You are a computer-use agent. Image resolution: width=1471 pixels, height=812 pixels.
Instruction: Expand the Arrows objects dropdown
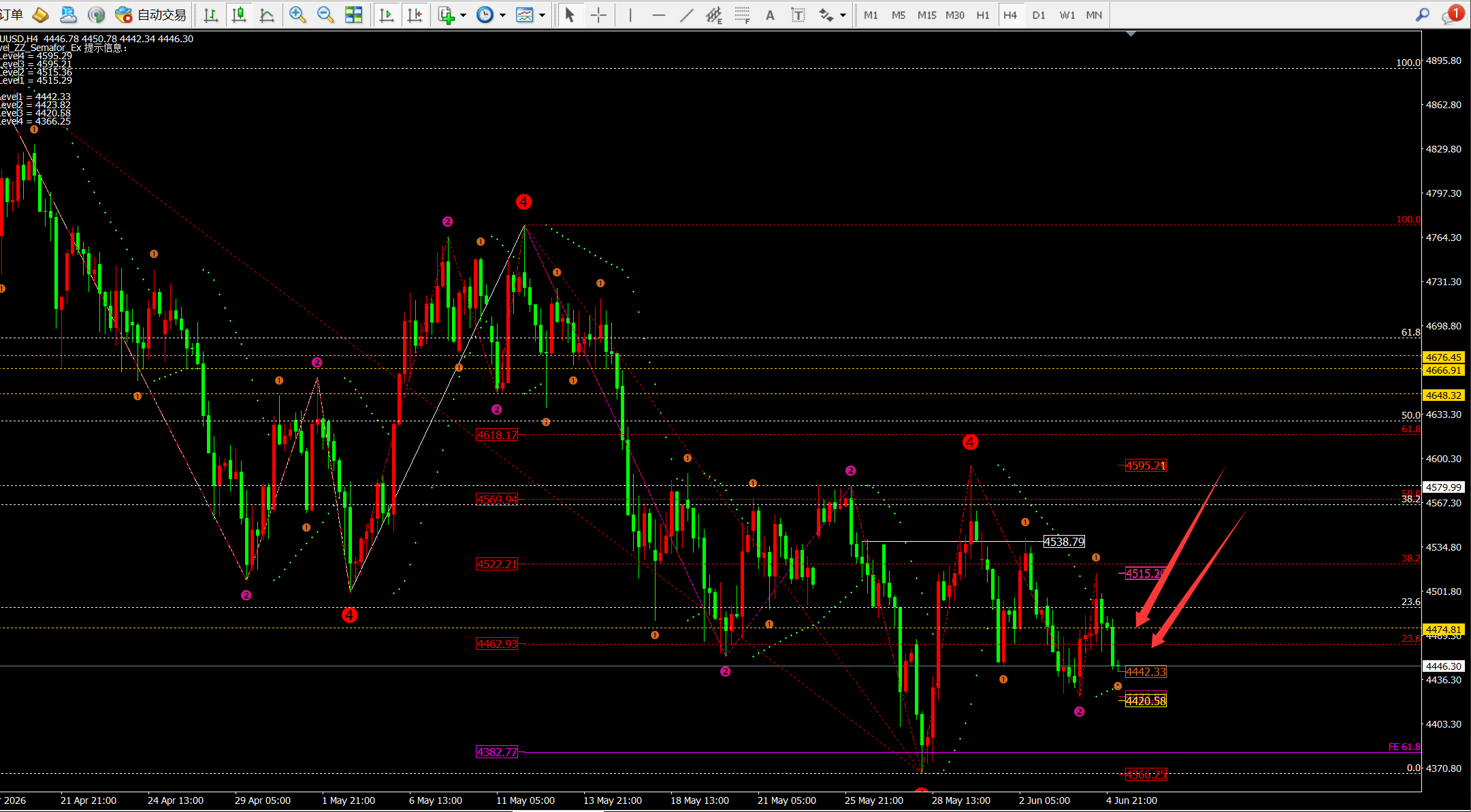843,15
